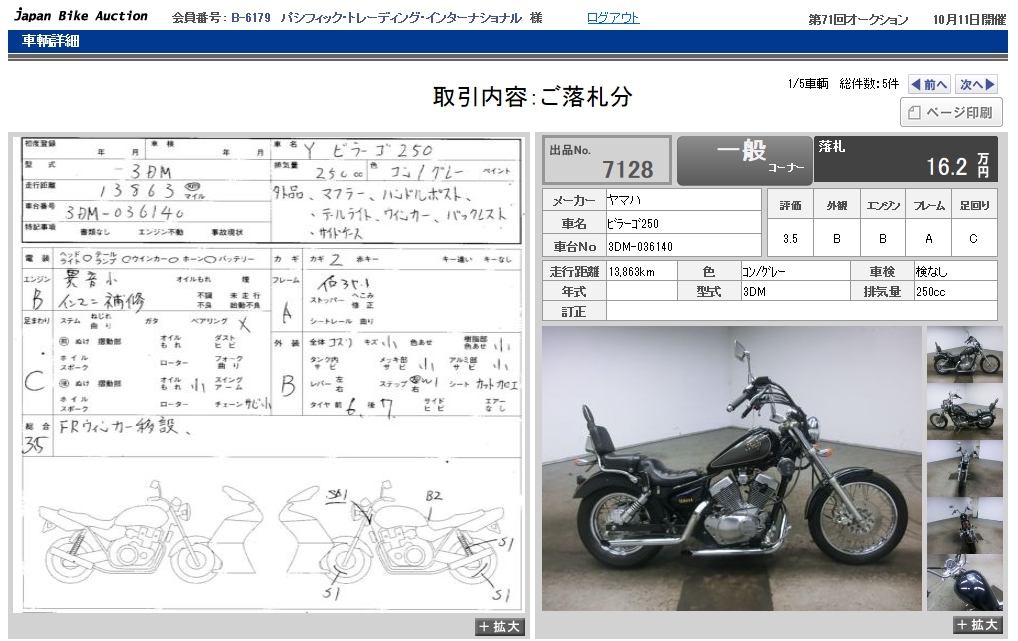Click the overall rating value 3.5
Viewport: 1018px width, 641px height.
click(790, 238)
